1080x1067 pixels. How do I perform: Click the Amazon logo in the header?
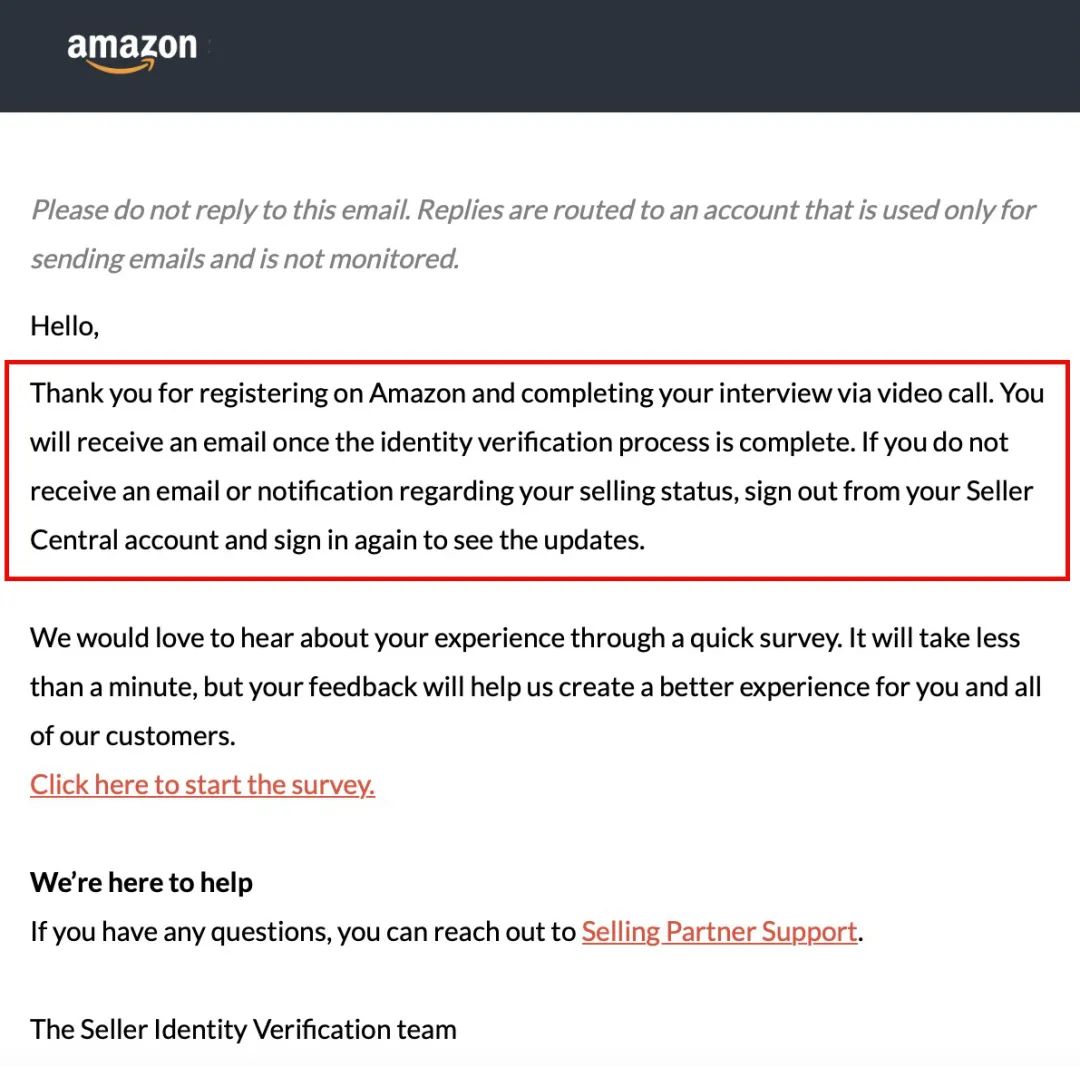[132, 51]
